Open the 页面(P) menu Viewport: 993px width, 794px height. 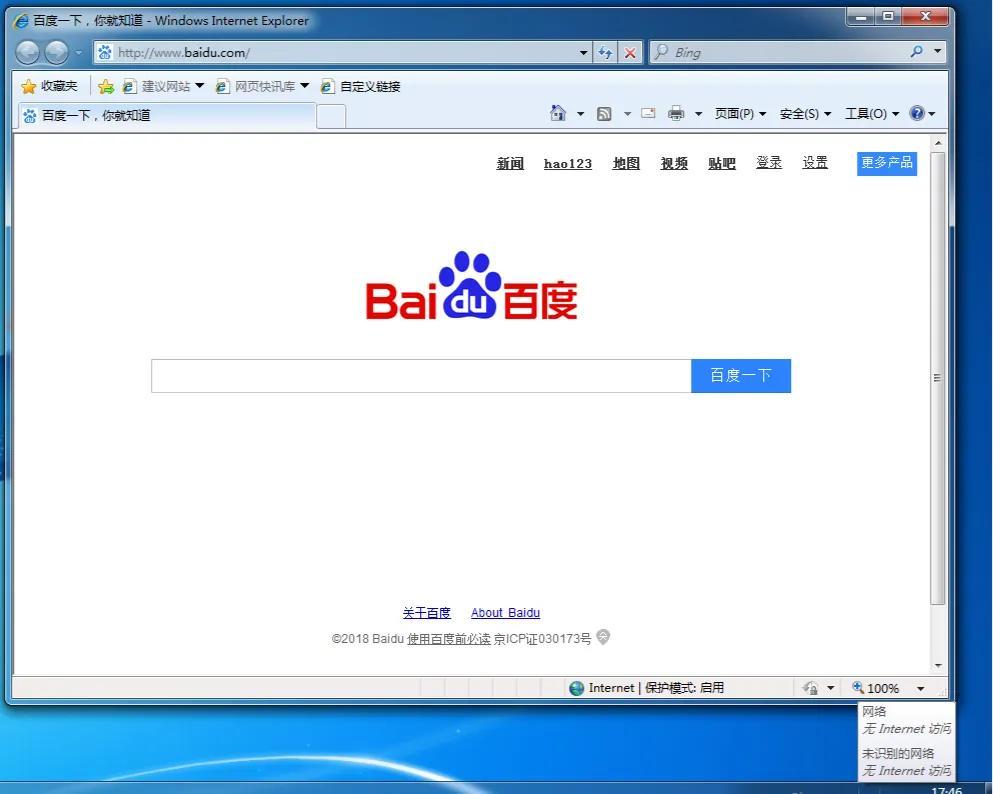click(x=740, y=114)
